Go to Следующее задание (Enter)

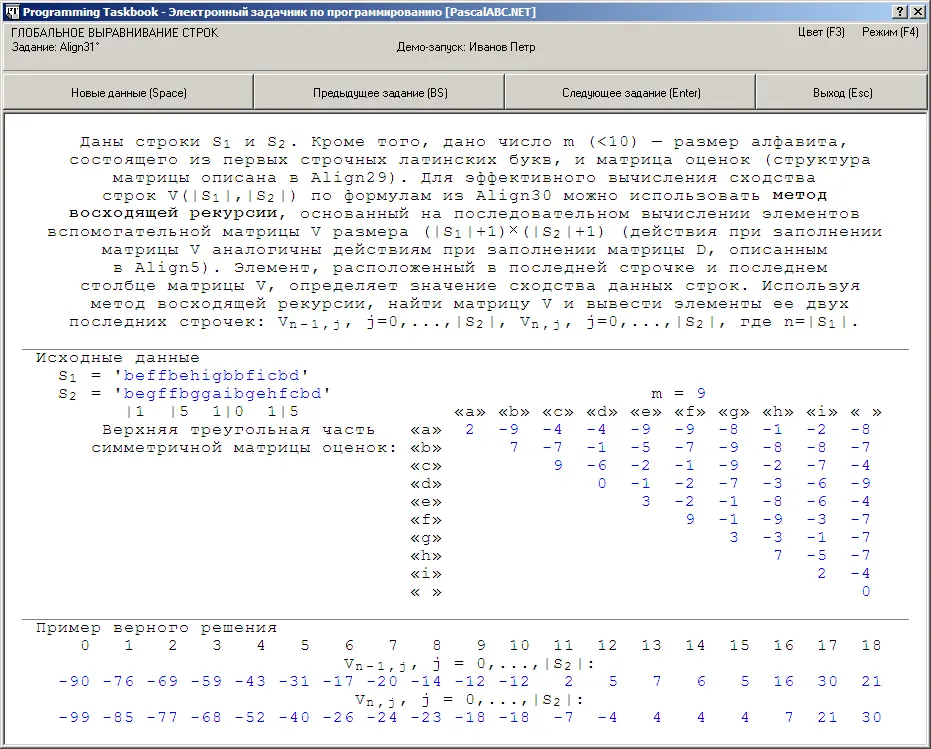pos(631,93)
